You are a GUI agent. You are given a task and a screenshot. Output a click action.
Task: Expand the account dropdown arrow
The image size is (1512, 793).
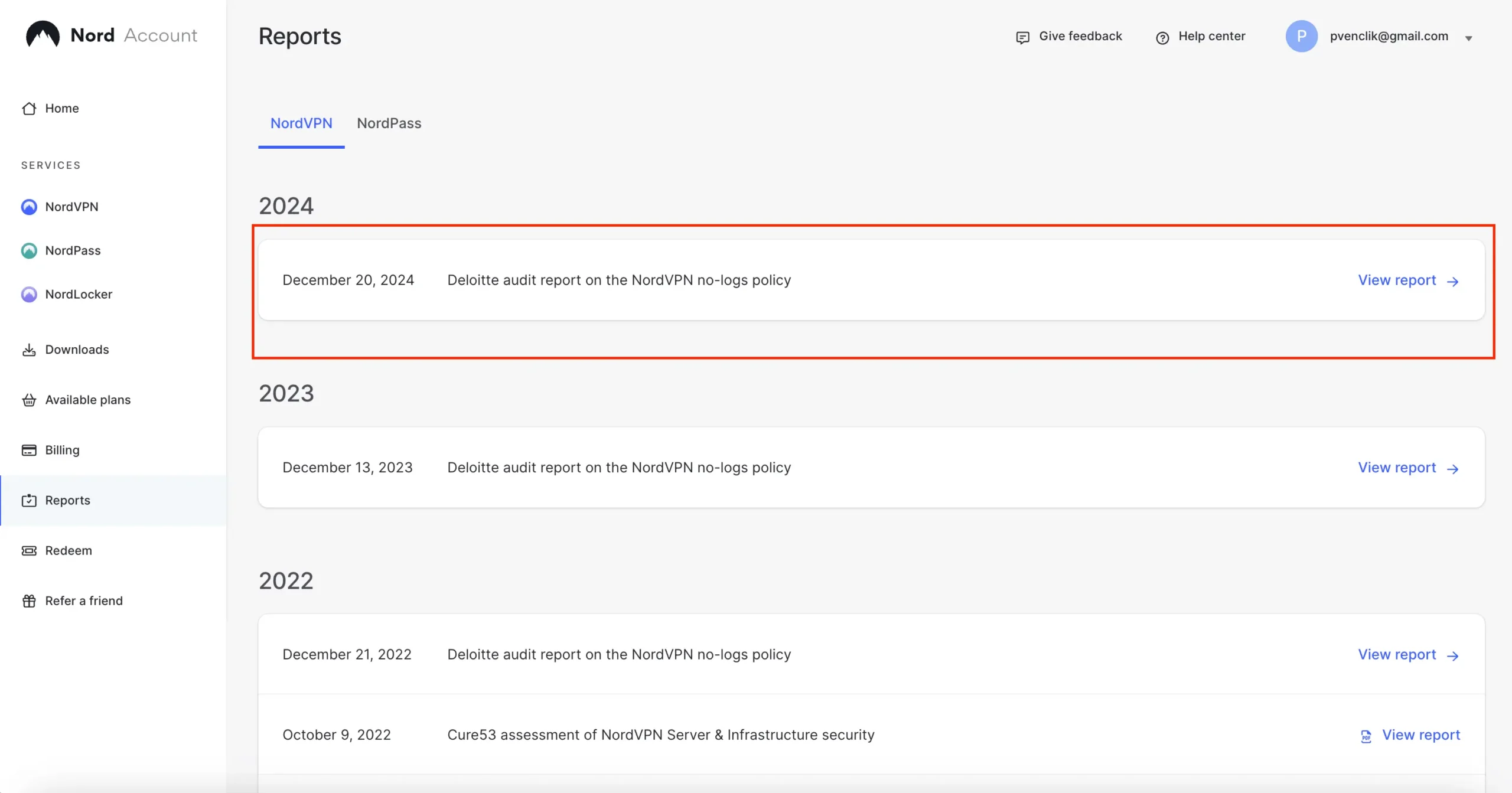click(1468, 38)
